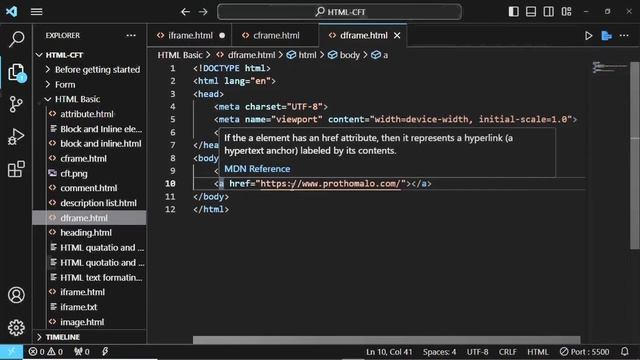Click dframe.html in the breadcrumb

(251, 55)
